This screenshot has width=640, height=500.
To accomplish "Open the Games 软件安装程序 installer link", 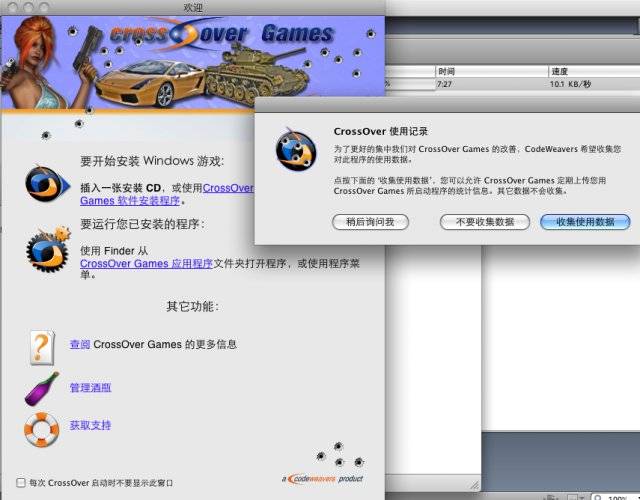I will [x=130, y=201].
